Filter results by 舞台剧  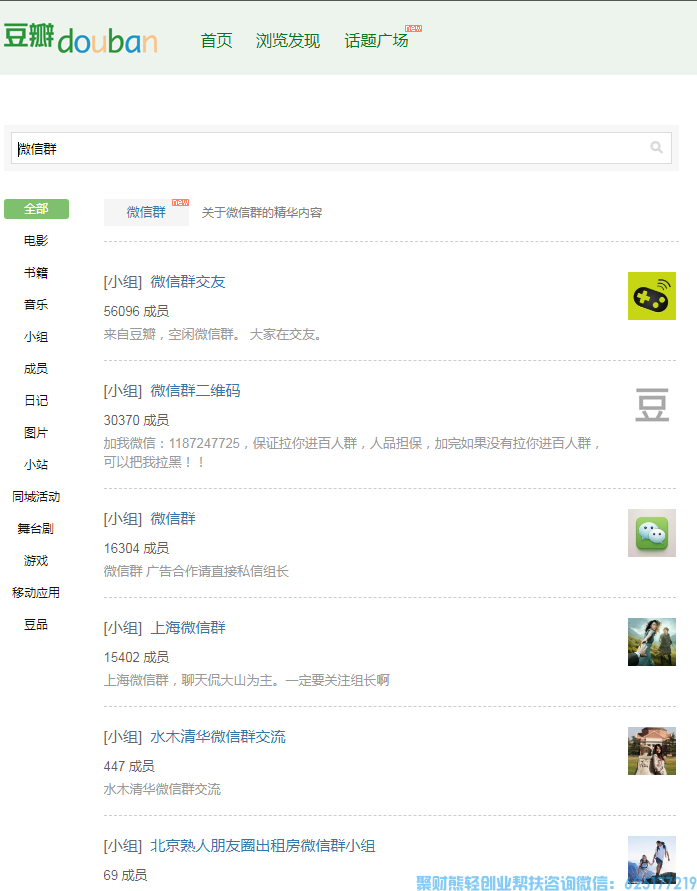click(x=36, y=528)
